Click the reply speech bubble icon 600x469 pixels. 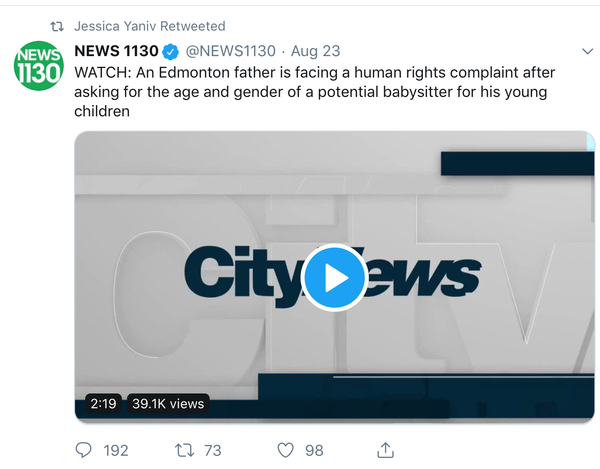[x=84, y=450]
